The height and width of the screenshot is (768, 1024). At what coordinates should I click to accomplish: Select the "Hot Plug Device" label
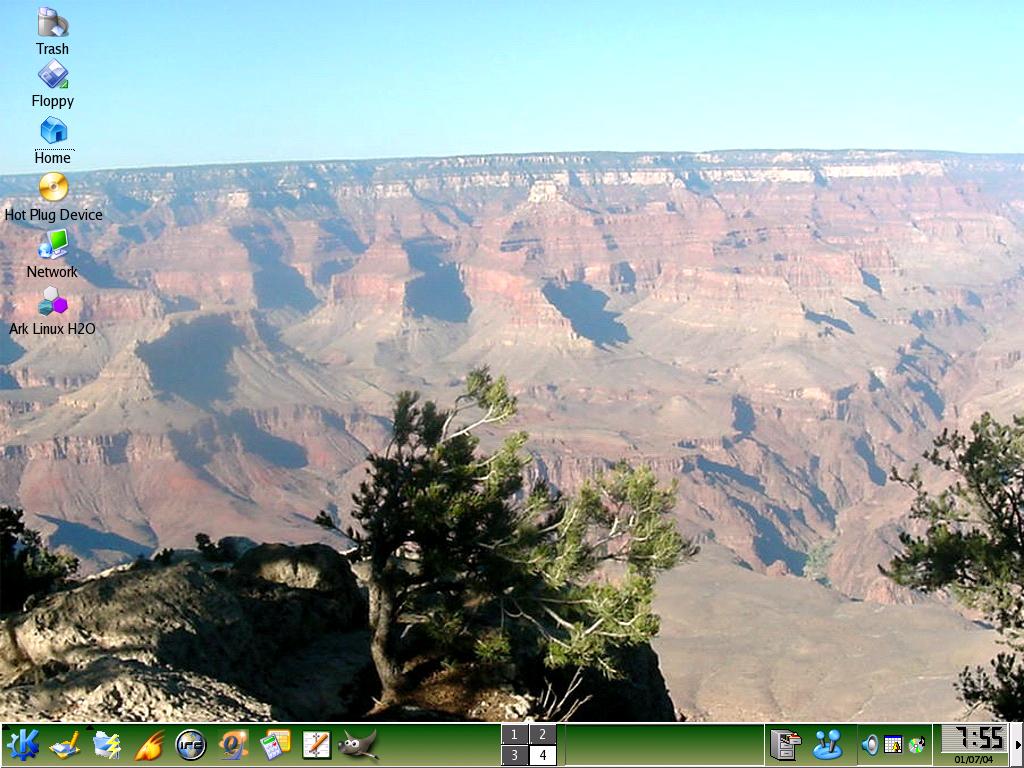tap(54, 215)
